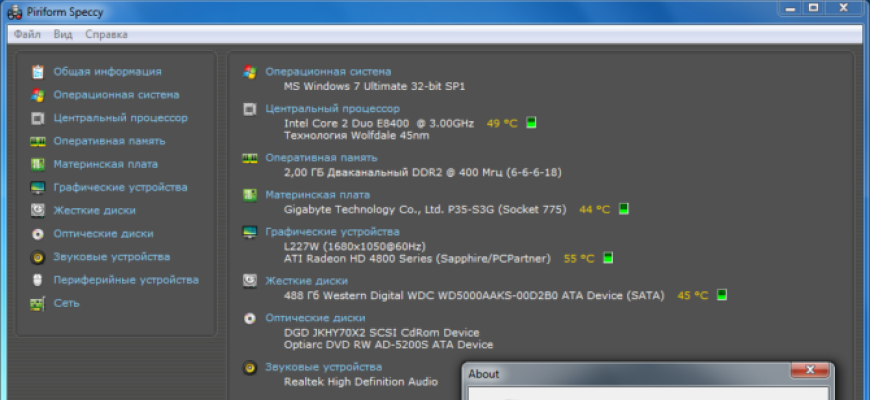
Task: Click the Центральный процессор sidebar icon
Action: coord(37,118)
